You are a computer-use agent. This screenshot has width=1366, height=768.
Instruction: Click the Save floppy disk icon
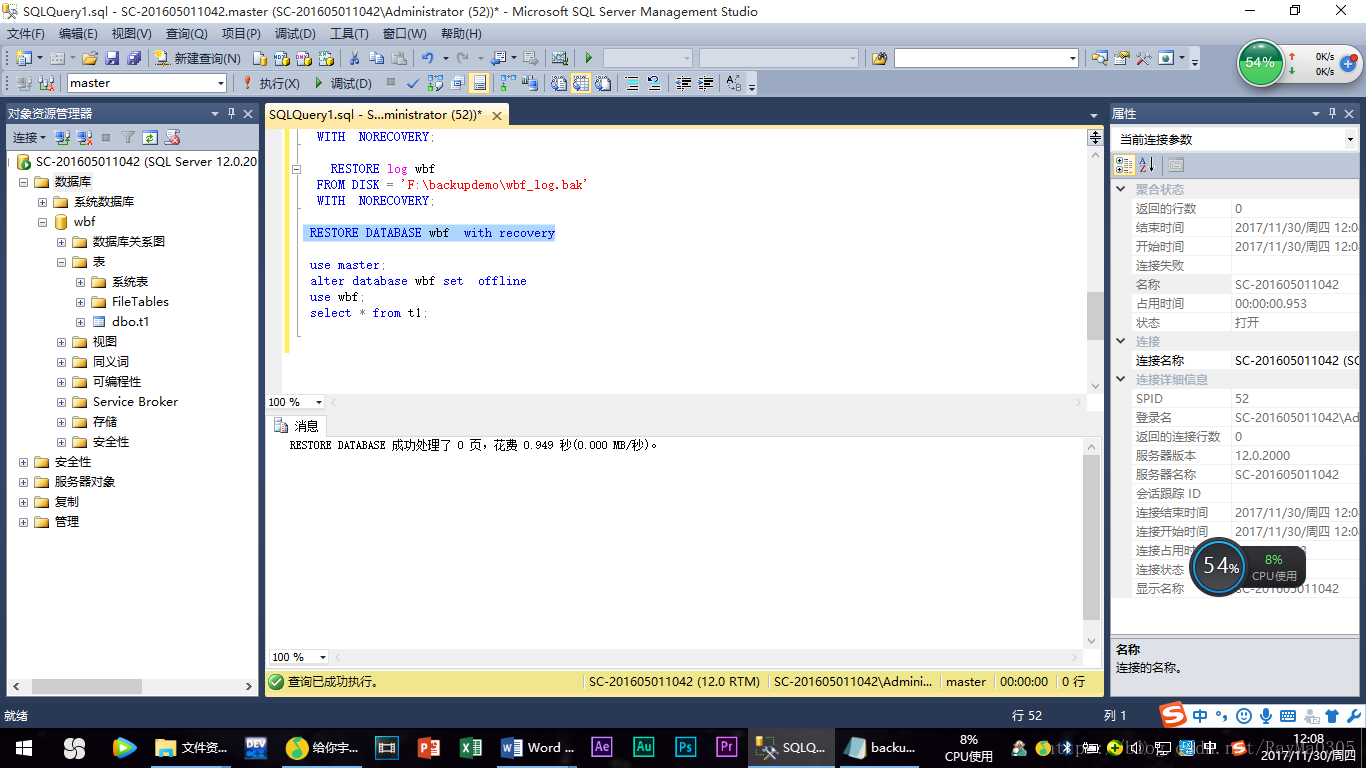(112, 58)
